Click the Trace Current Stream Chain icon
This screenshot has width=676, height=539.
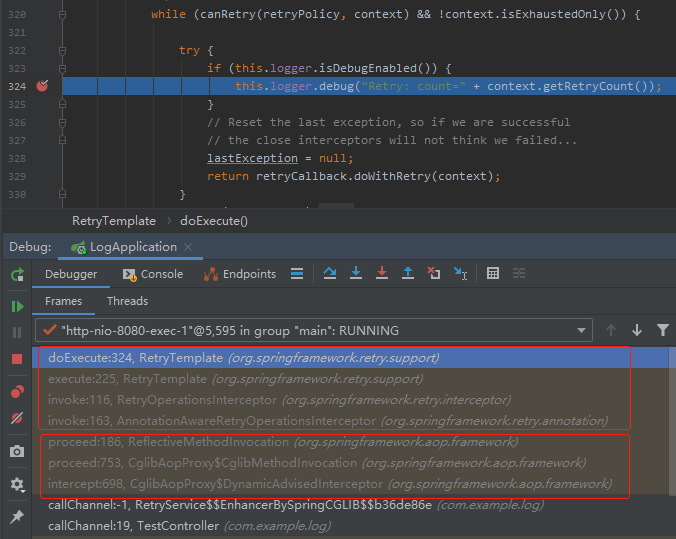(x=519, y=273)
